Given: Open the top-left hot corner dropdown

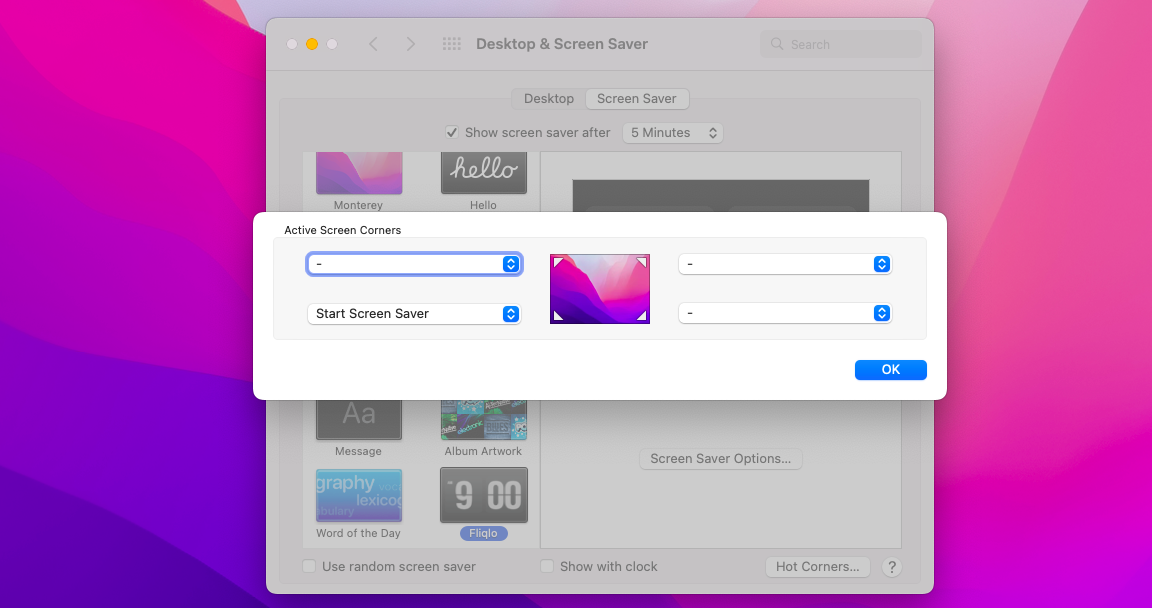Looking at the screenshot, I should 414,264.
